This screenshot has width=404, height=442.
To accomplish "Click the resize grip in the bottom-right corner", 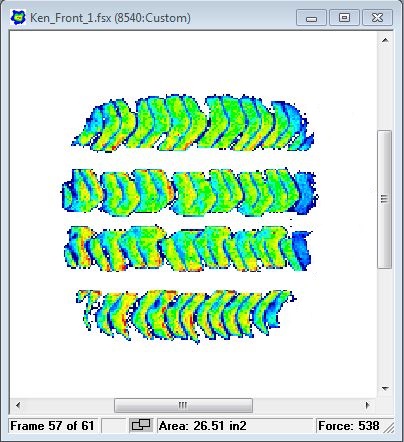I will 388,427.
